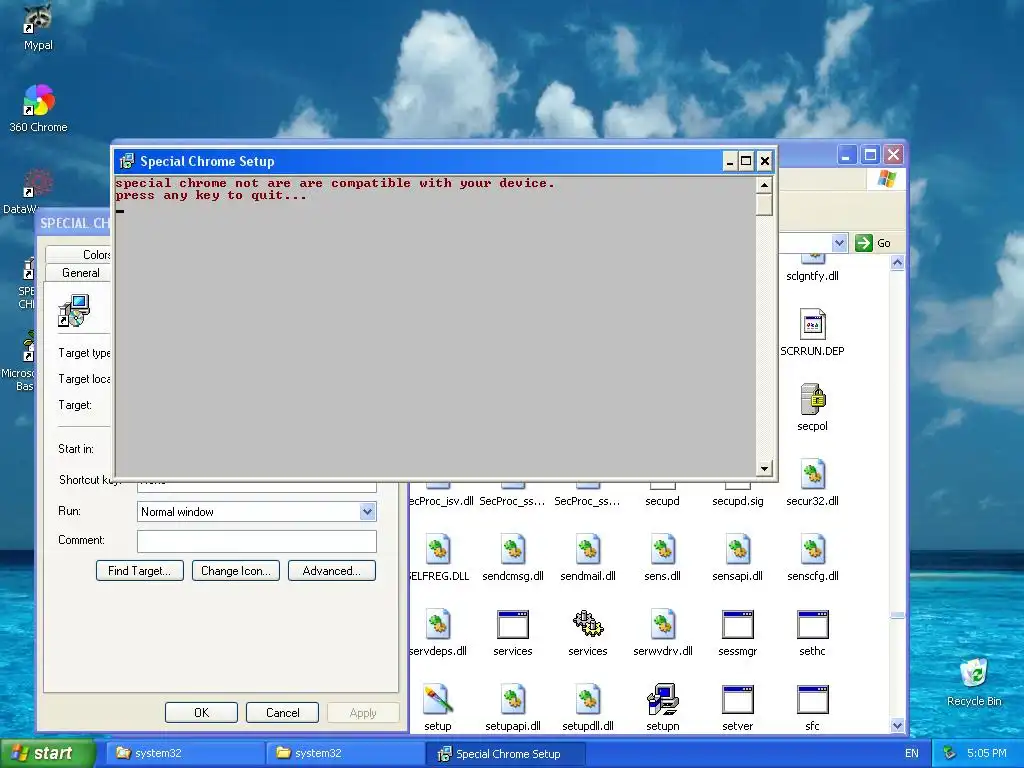Select the secupd file label
The image size is (1024, 768).
click(662, 501)
